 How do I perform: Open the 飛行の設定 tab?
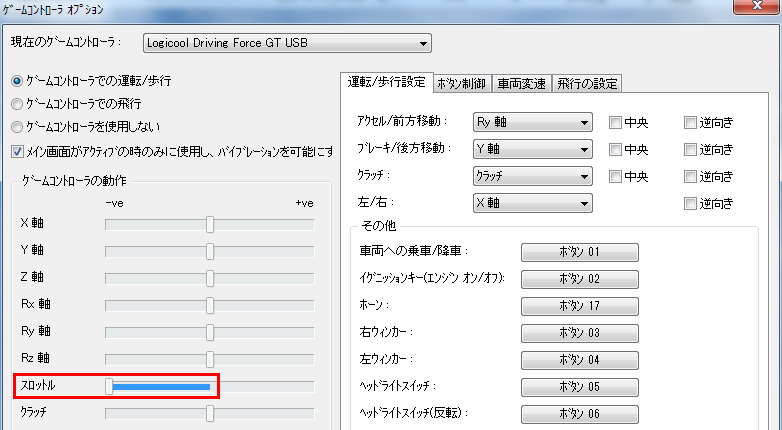click(x=587, y=84)
